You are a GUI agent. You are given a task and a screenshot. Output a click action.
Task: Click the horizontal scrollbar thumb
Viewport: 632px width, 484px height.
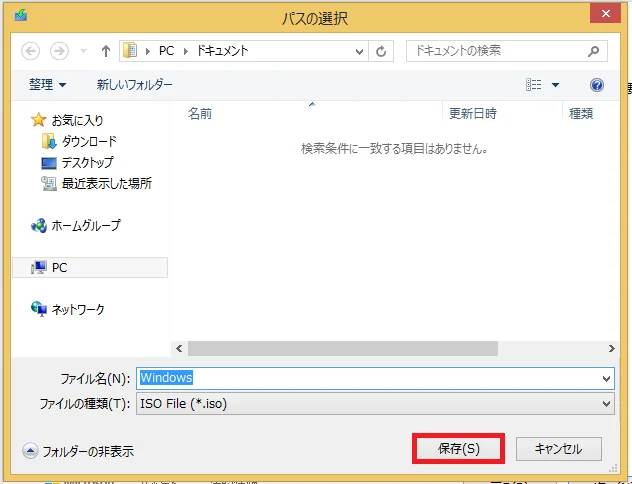343,349
